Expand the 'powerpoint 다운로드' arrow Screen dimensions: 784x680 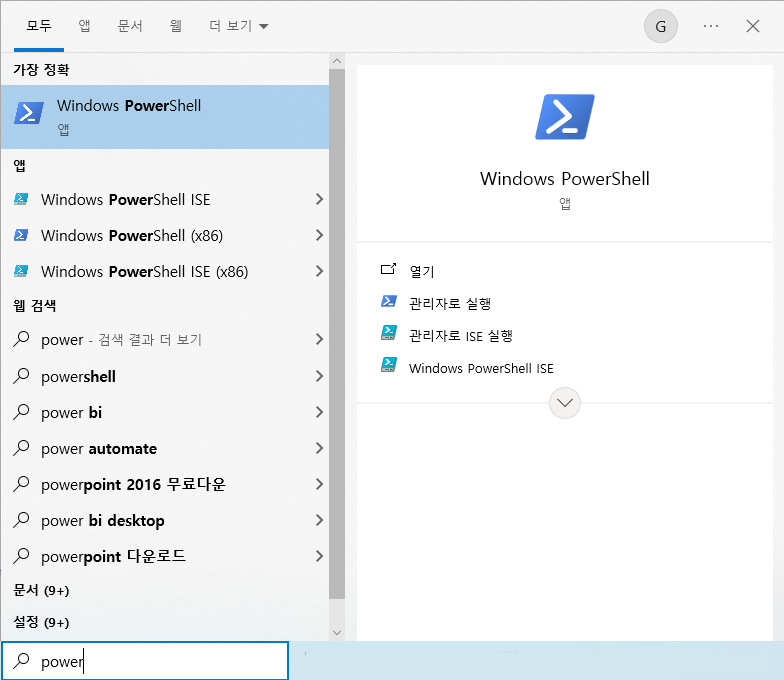[x=319, y=556]
